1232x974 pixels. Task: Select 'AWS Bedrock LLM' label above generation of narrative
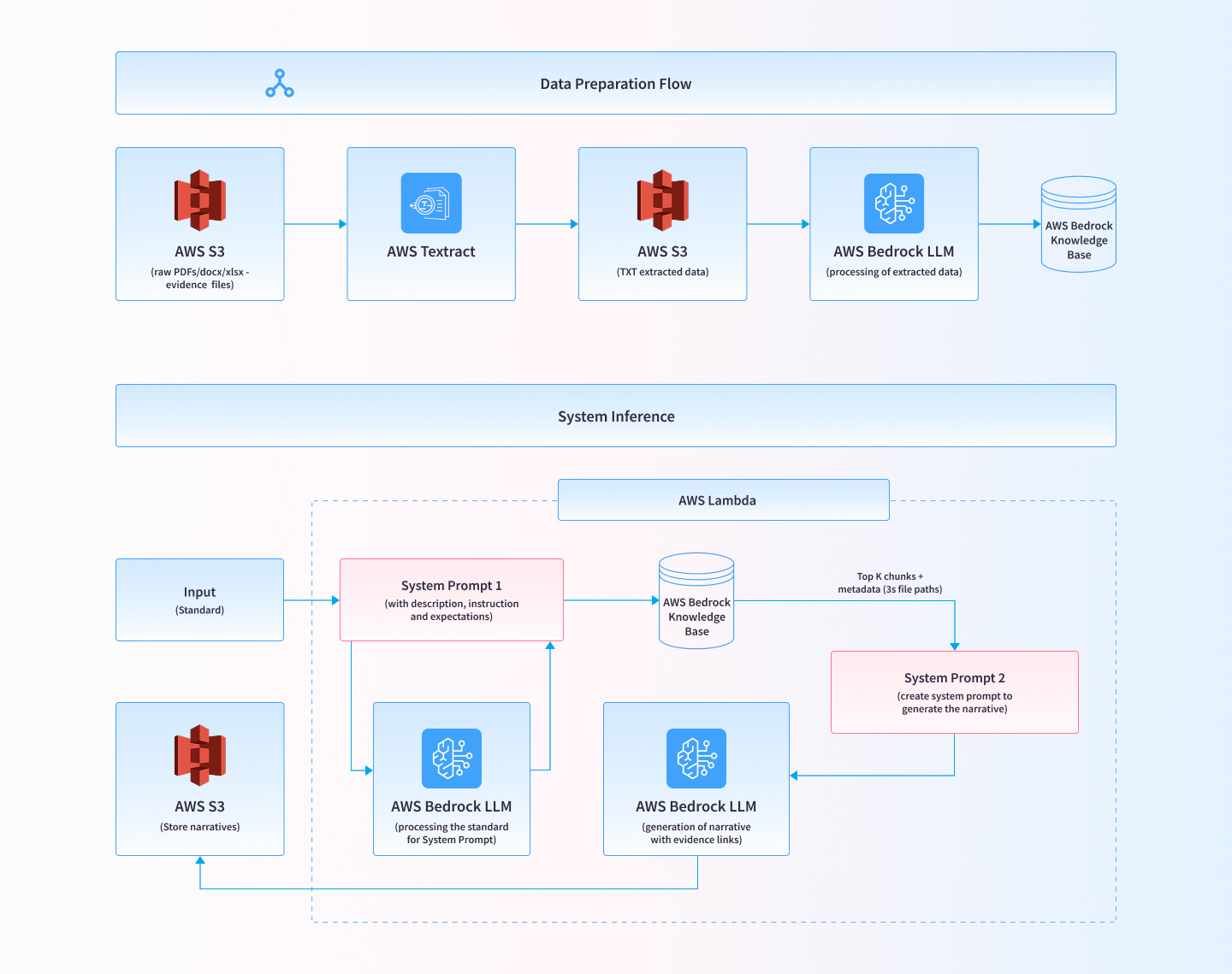[x=696, y=806]
